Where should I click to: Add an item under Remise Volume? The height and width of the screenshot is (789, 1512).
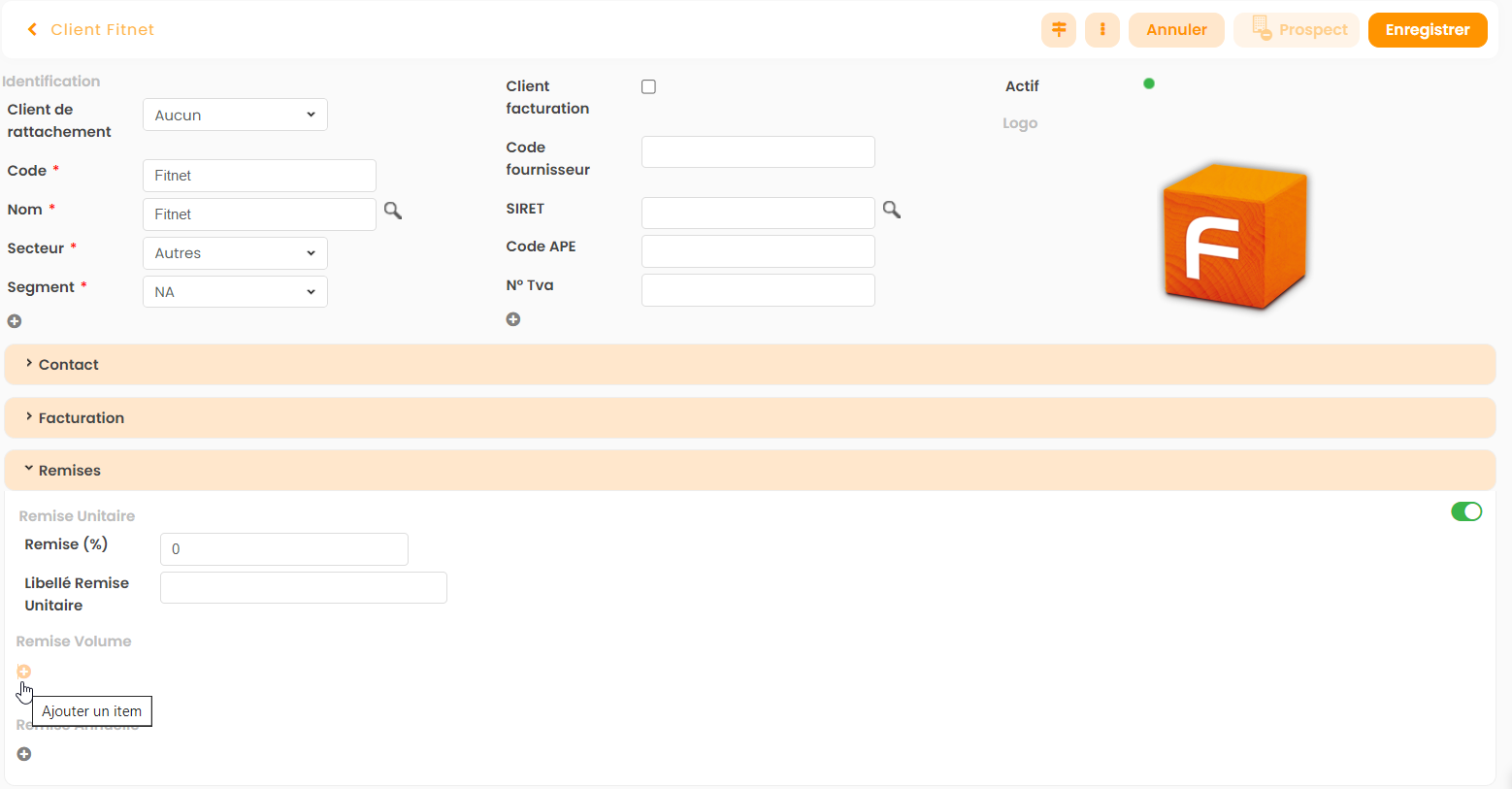(x=24, y=672)
